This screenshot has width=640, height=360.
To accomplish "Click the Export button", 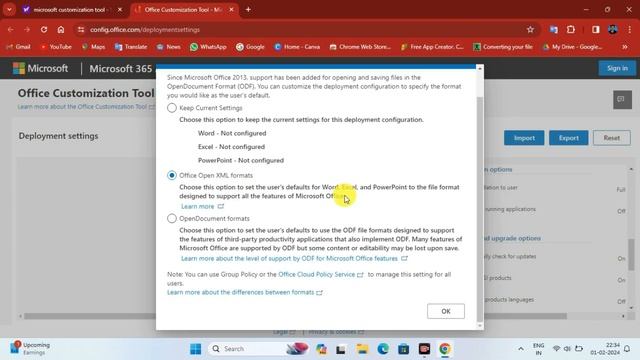I will (569, 138).
